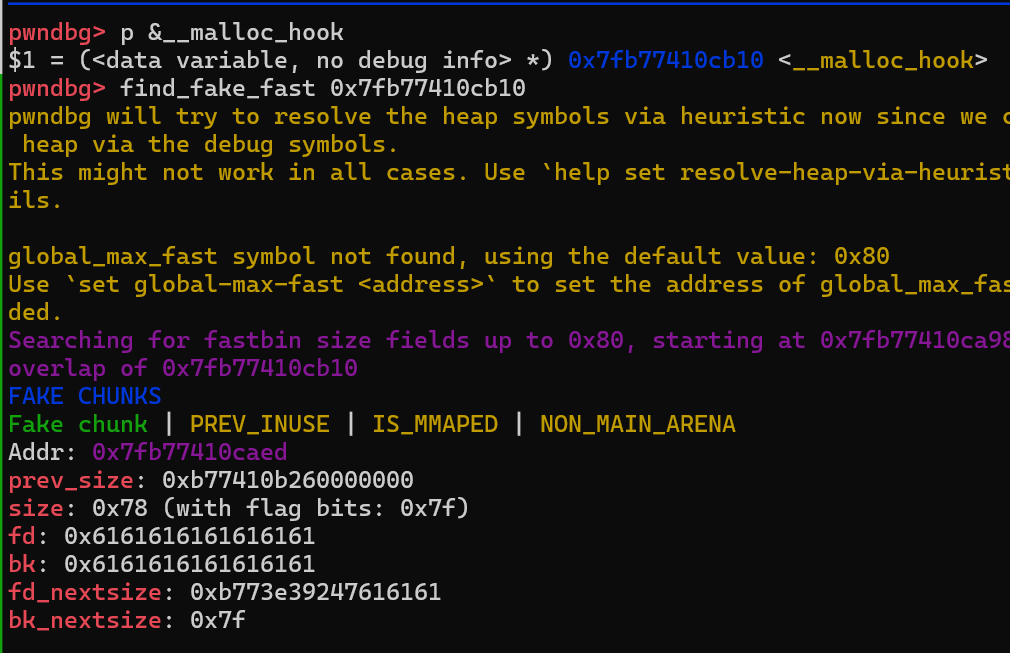
Task: Click the green Fake chunk label
Action: (78, 424)
